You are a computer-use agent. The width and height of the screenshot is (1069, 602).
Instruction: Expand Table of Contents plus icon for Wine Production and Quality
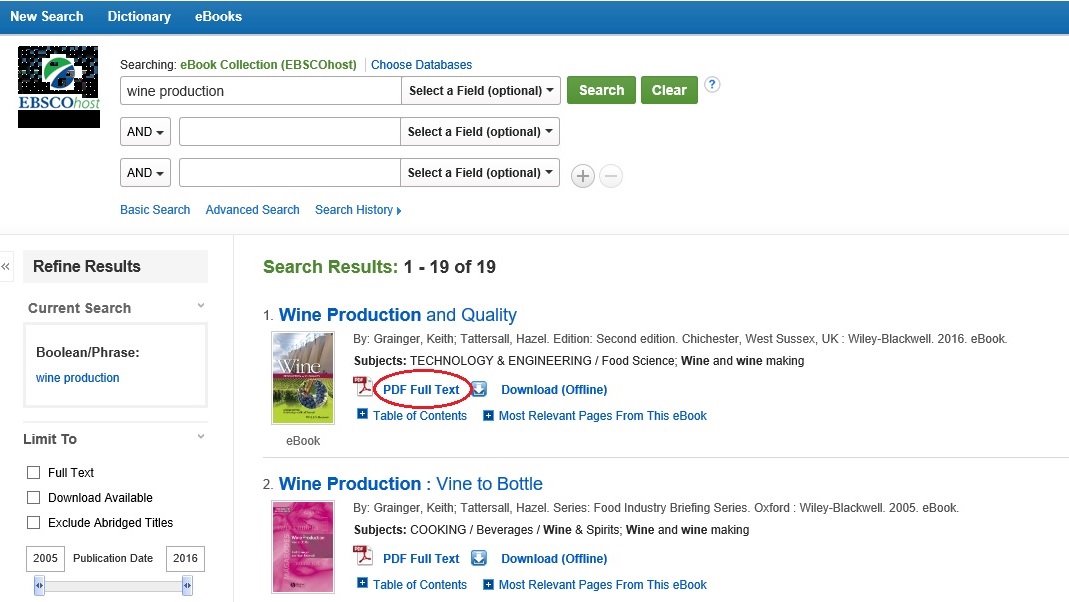coord(362,415)
